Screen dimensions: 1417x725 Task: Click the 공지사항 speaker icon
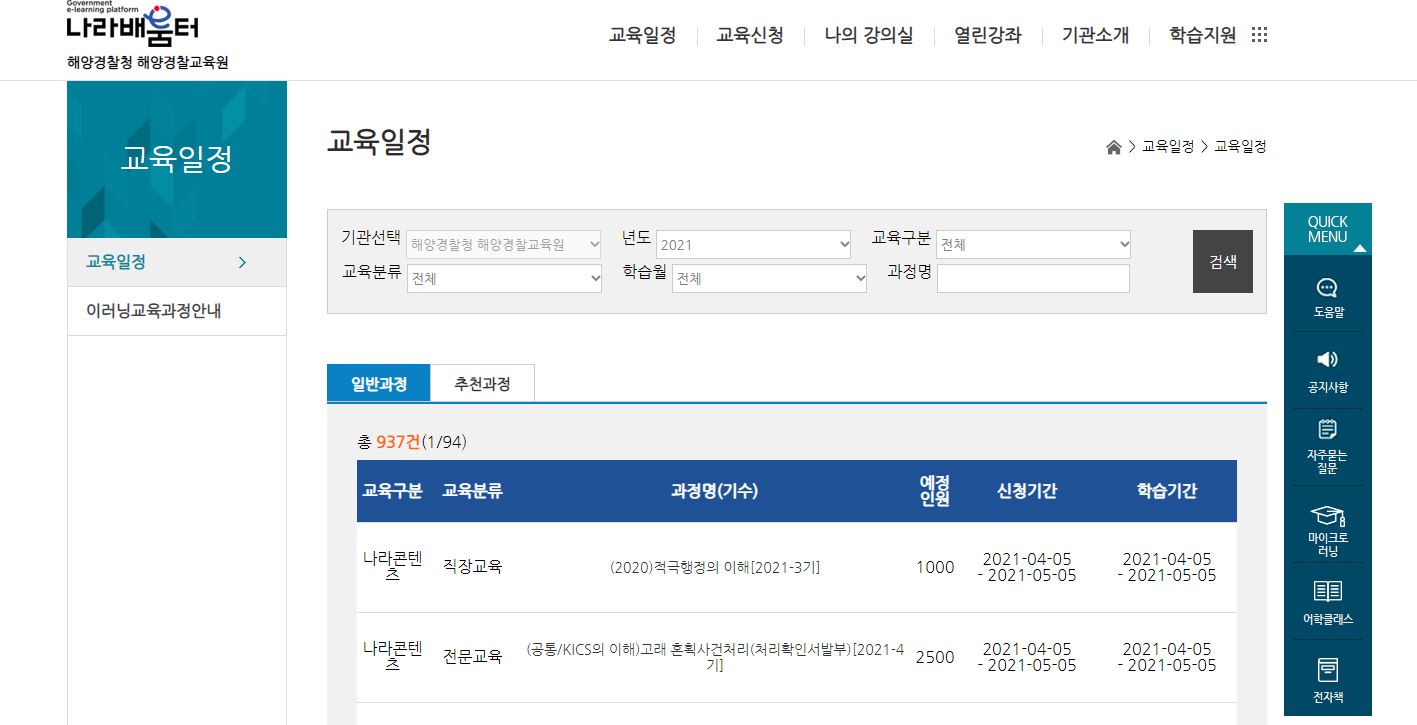(x=1327, y=371)
